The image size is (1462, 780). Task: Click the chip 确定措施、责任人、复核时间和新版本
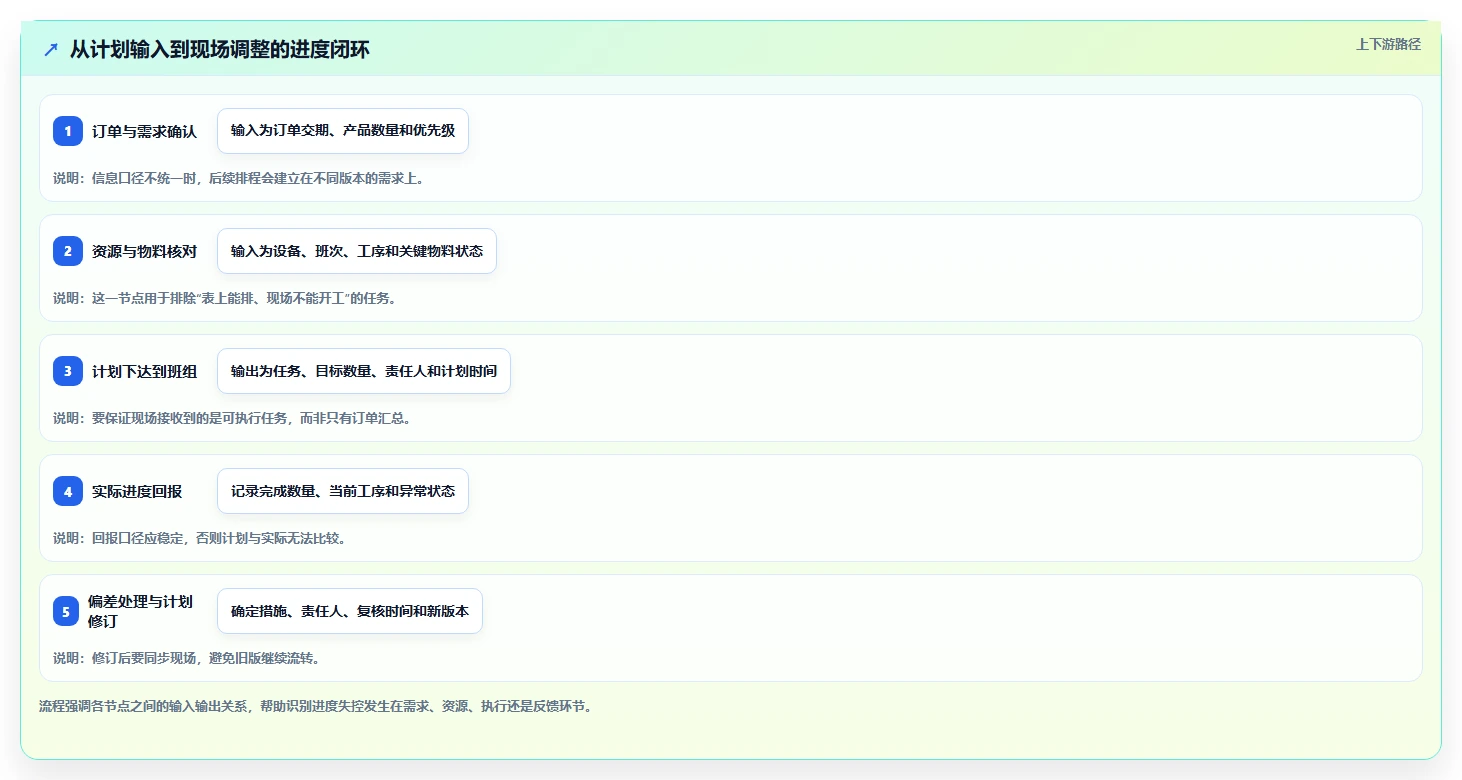point(350,611)
